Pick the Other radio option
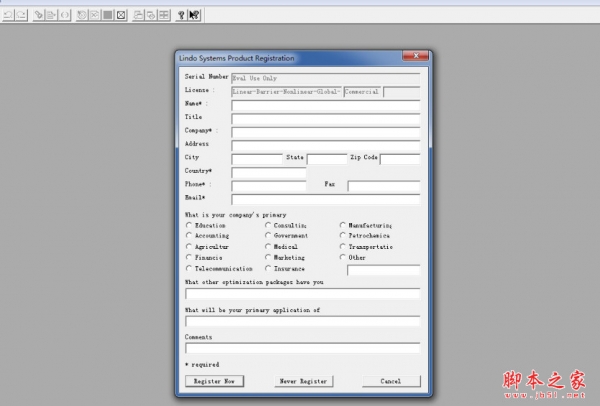This screenshot has width=600, height=406. pos(342,257)
